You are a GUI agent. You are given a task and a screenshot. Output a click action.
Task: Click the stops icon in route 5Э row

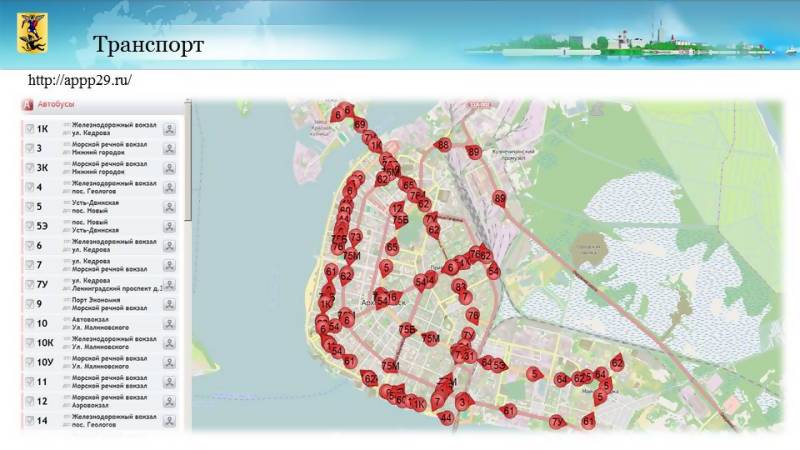point(170,226)
